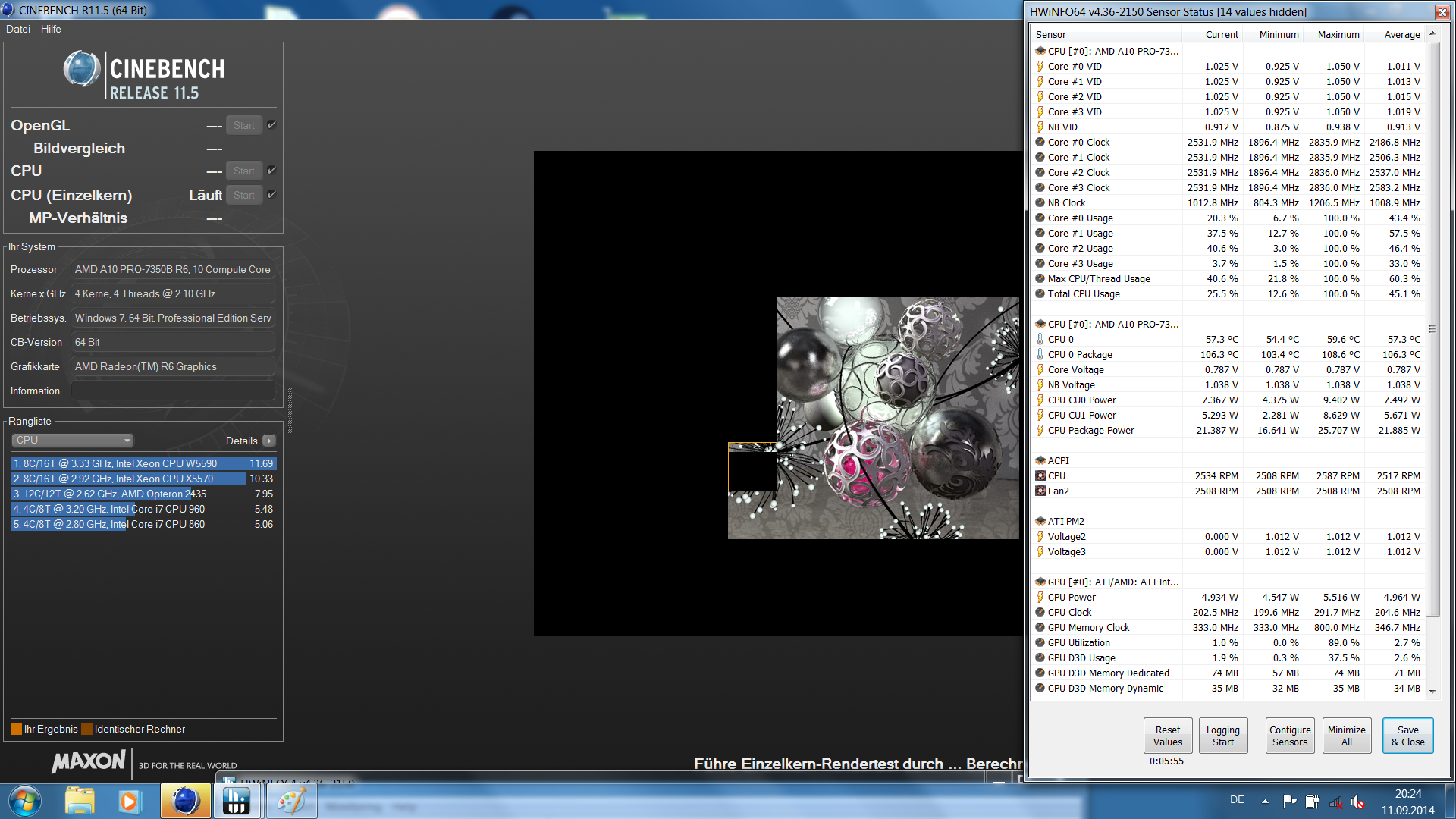Open the CPU ranking dropdown in Rangliste
Image resolution: width=1456 pixels, height=819 pixels.
(73, 441)
